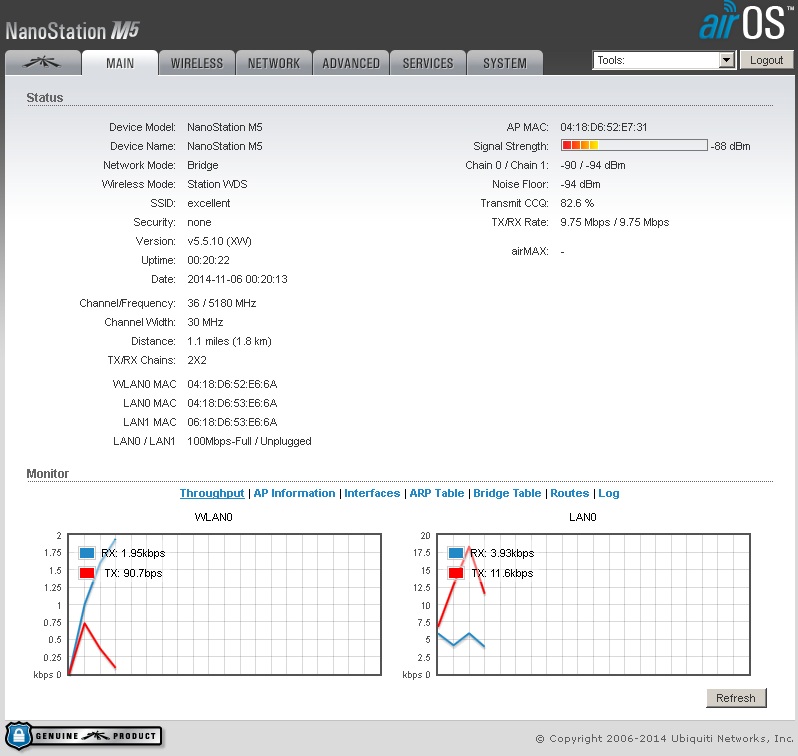Open the NETWORK tab

(274, 63)
